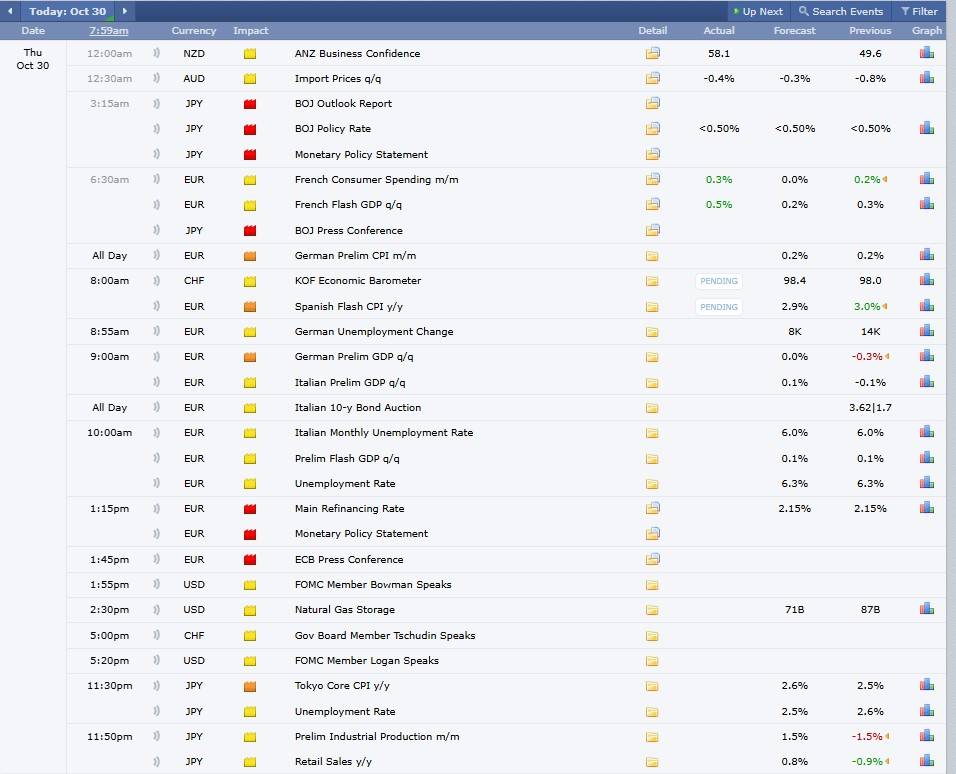This screenshot has height=774, width=956.
Task: Select the Today: Oct 30 tab
Action: [x=67, y=11]
